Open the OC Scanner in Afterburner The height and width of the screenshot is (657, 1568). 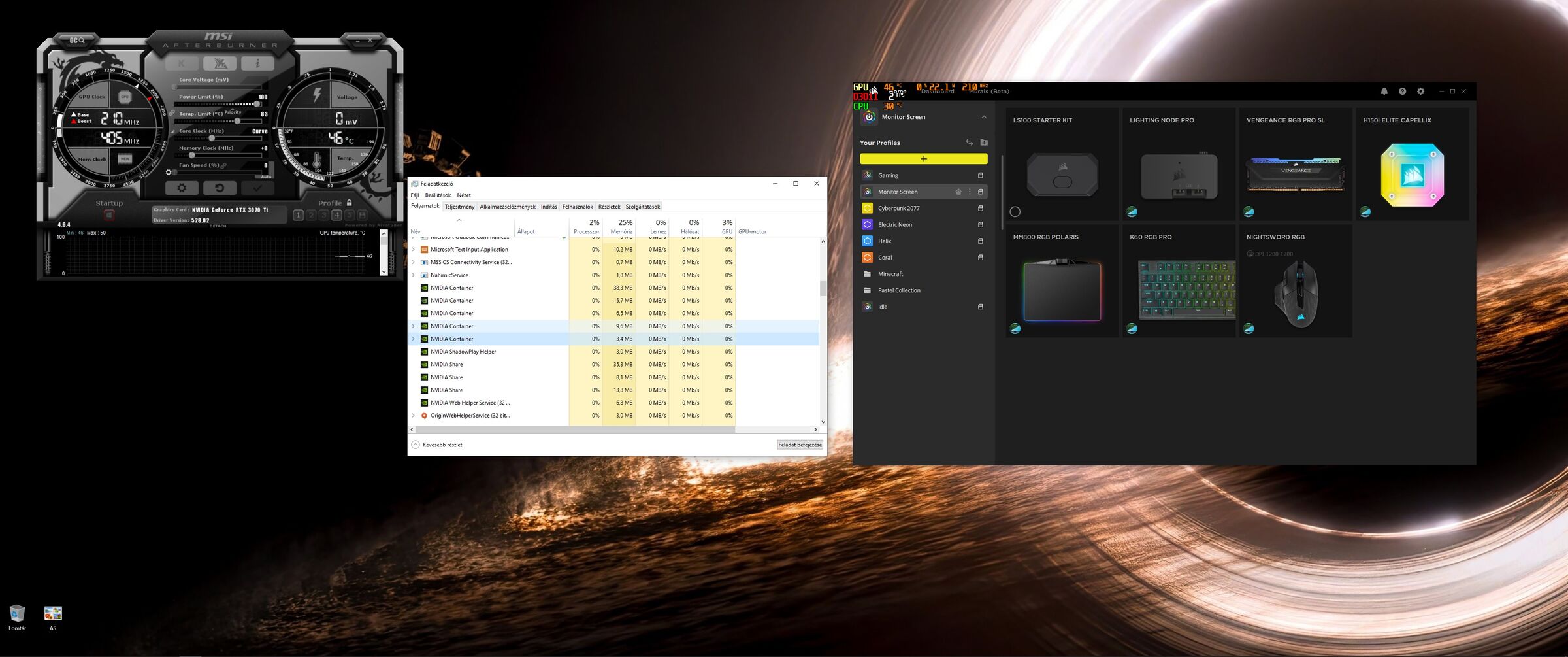point(77,41)
